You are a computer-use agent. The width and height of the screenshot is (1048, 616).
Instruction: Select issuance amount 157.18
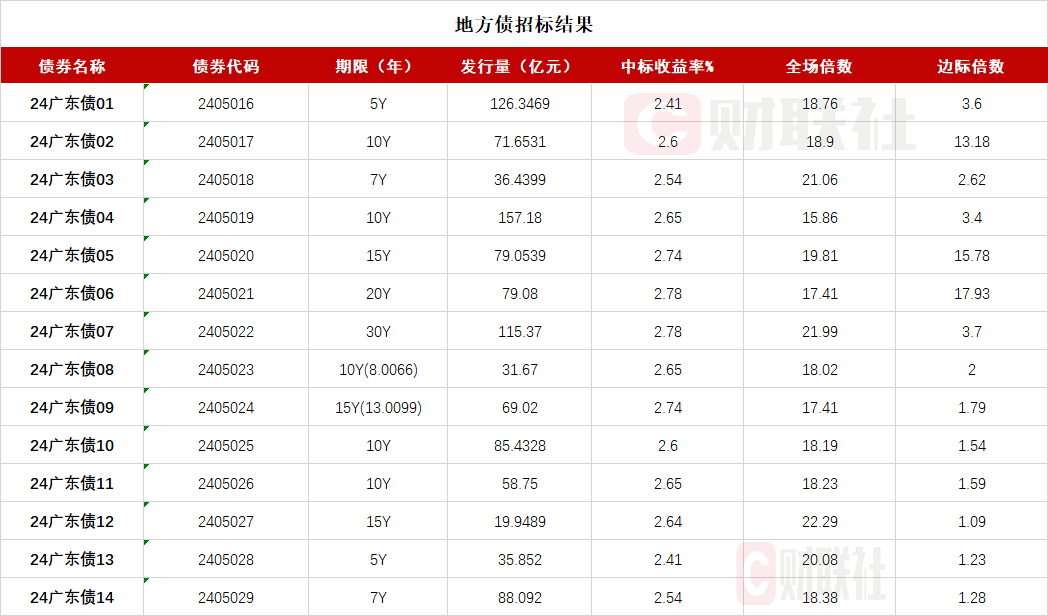[520, 218]
